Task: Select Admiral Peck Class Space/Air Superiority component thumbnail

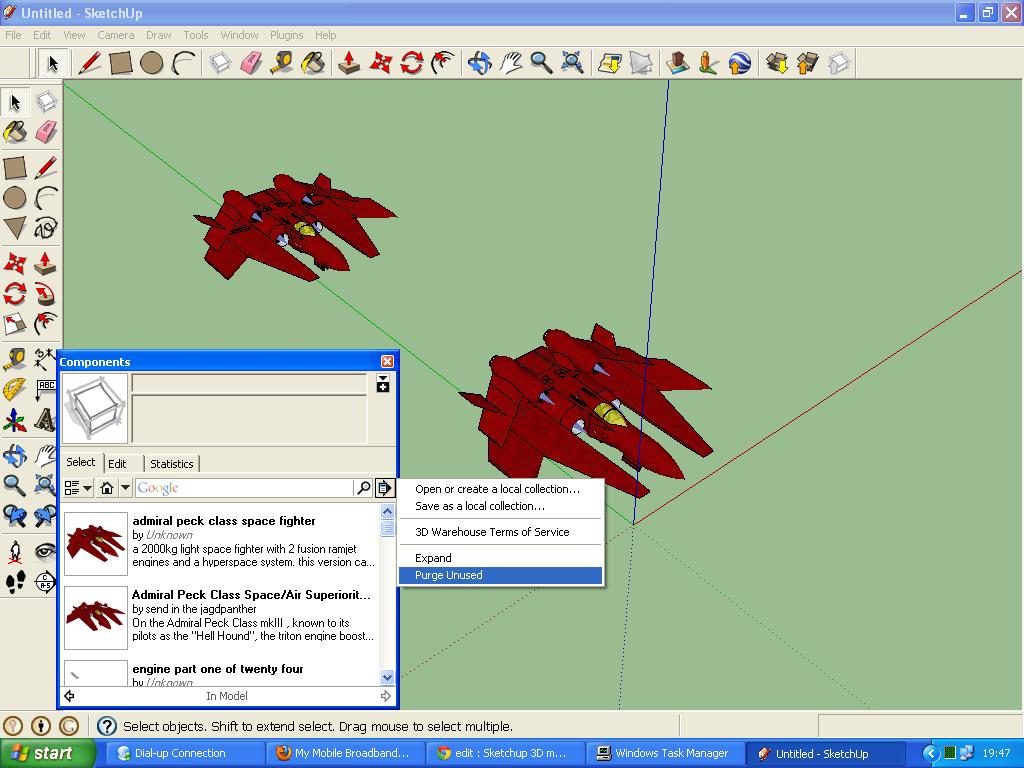Action: coord(95,617)
